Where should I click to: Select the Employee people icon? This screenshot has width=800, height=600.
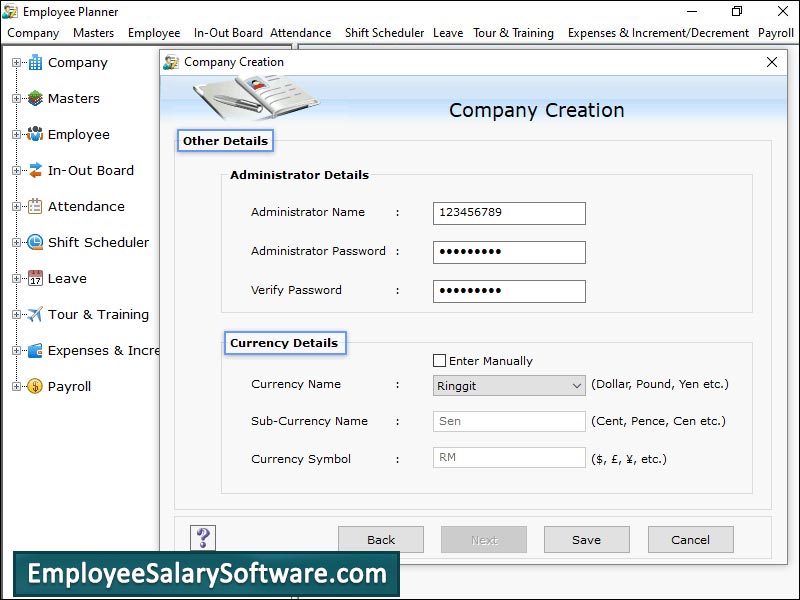pyautogui.click(x=35, y=135)
